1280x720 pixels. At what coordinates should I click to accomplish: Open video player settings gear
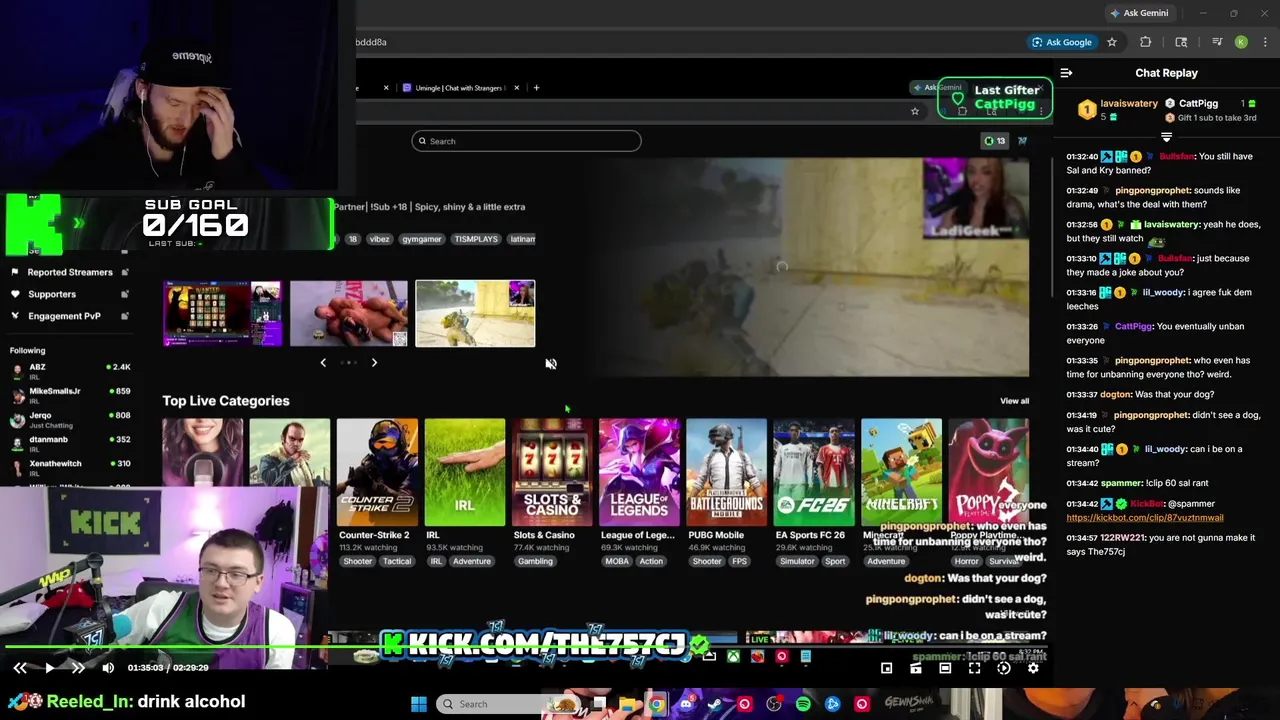point(1033,668)
